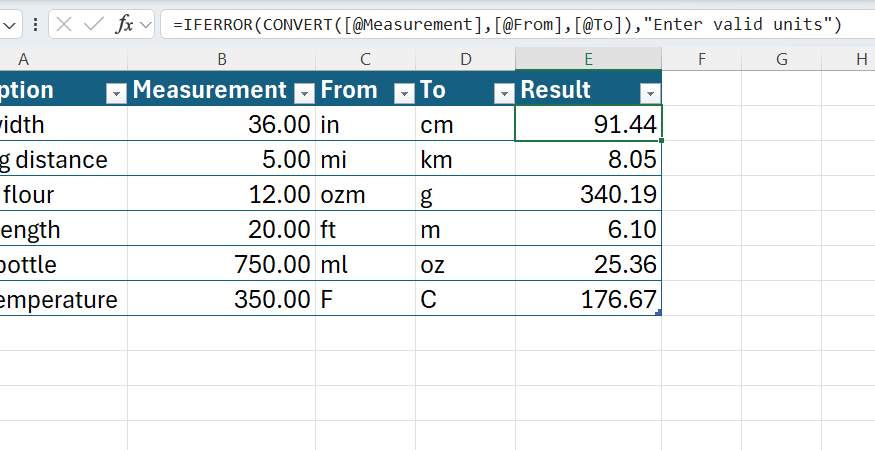Click the result cell 25.36
875x450 pixels.
click(x=588, y=264)
